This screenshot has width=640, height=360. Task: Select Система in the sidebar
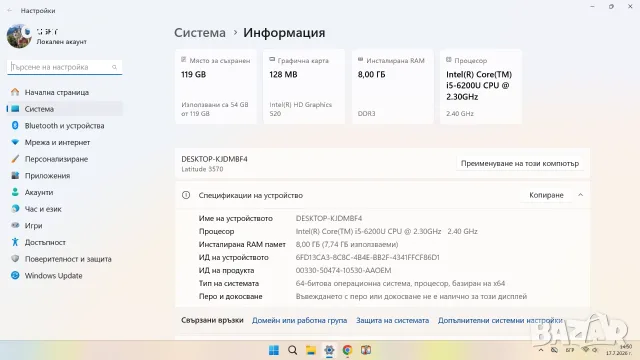pyautogui.click(x=64, y=109)
